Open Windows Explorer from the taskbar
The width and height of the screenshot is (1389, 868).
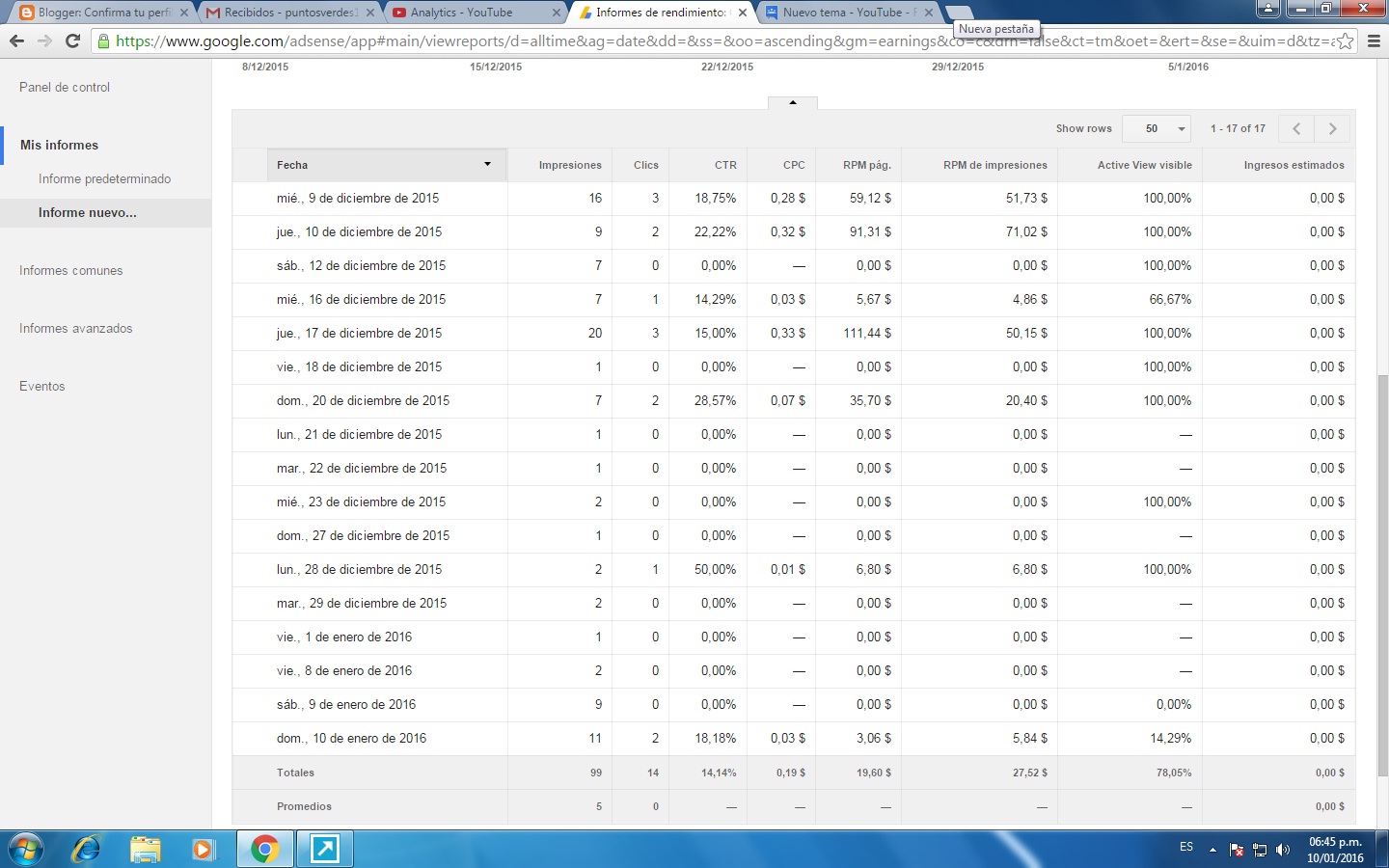tap(145, 850)
